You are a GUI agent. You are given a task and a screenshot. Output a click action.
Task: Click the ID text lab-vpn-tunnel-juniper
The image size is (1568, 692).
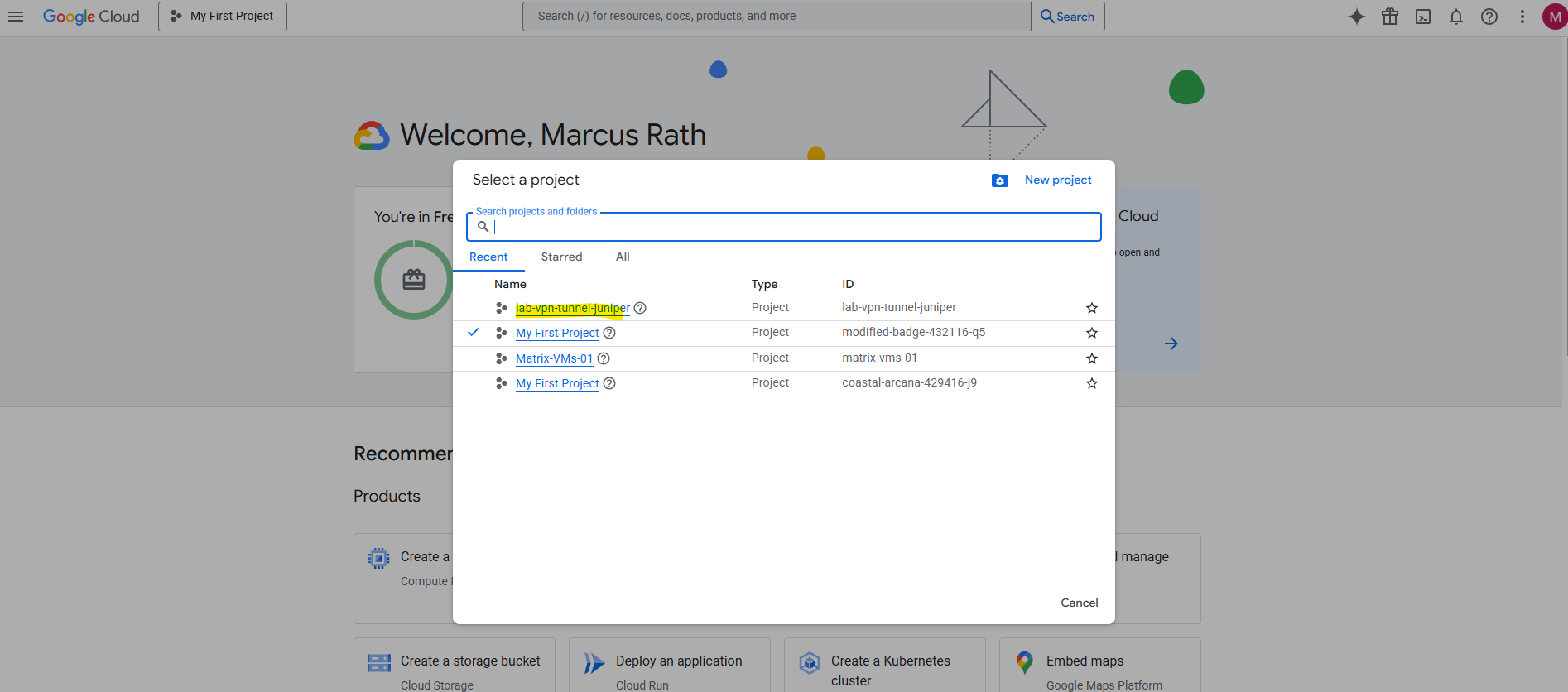point(899,307)
